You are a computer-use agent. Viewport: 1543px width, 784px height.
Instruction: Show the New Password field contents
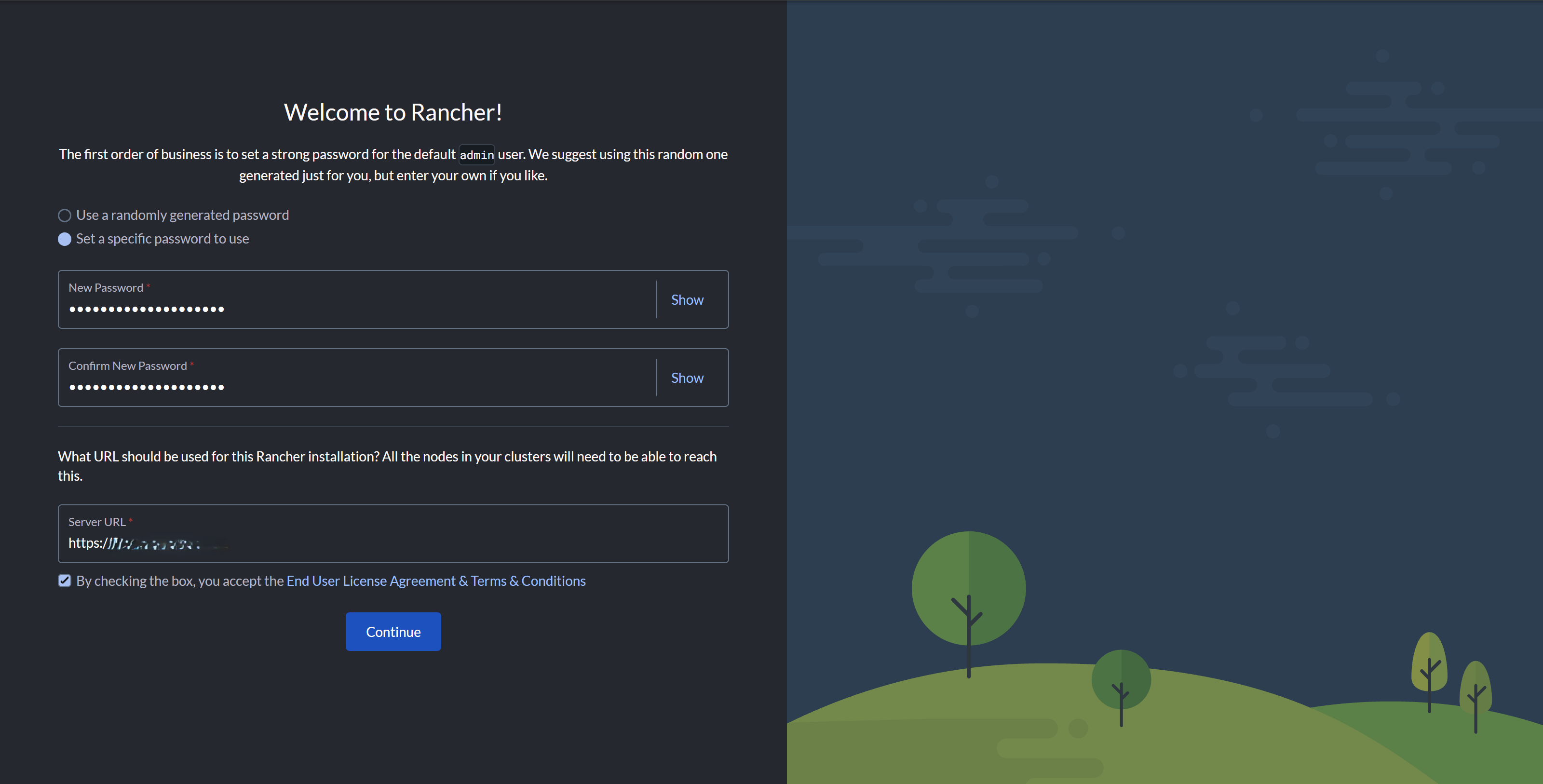coord(687,300)
